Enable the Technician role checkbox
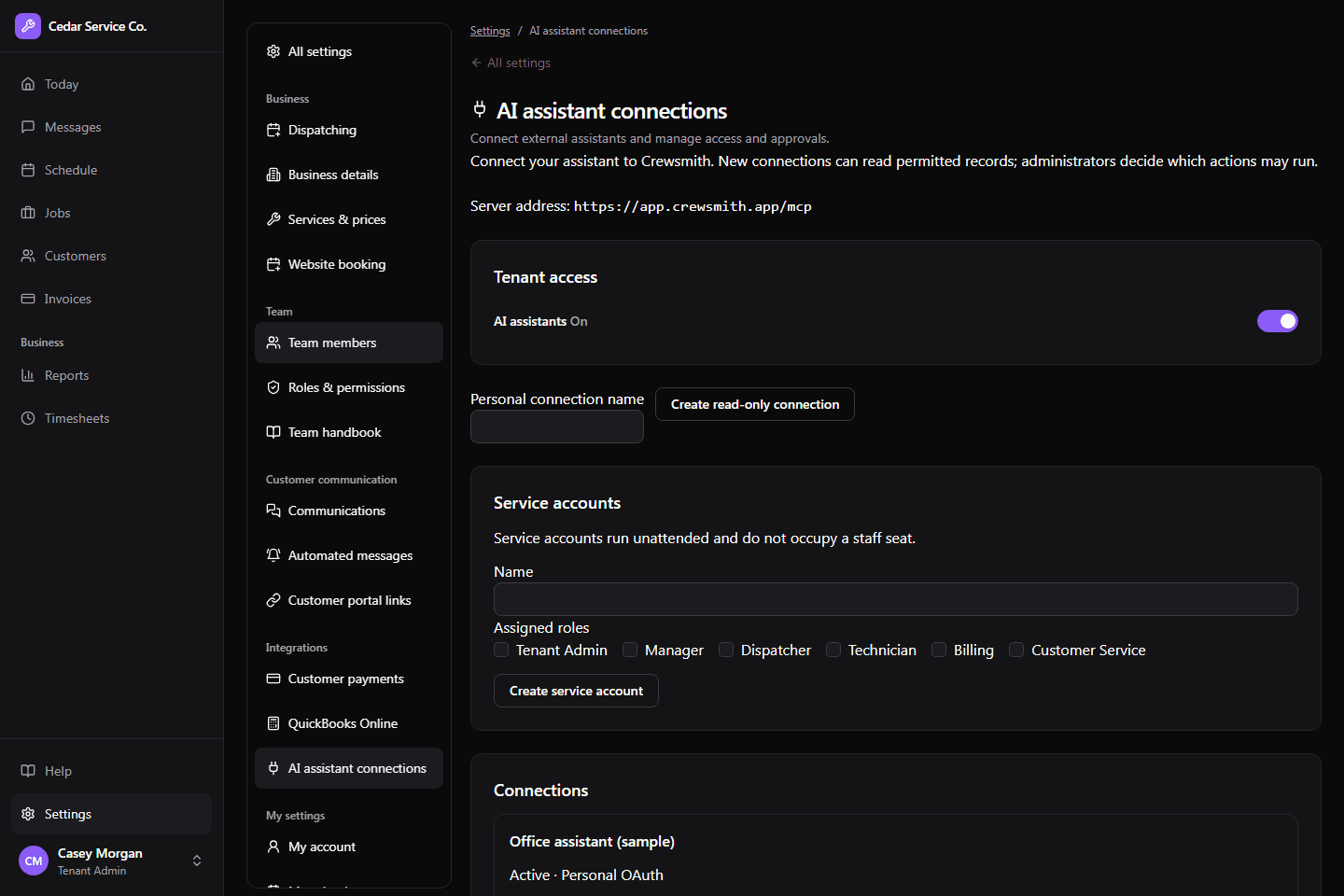Screen dimensions: 1344x896 tap(833, 650)
